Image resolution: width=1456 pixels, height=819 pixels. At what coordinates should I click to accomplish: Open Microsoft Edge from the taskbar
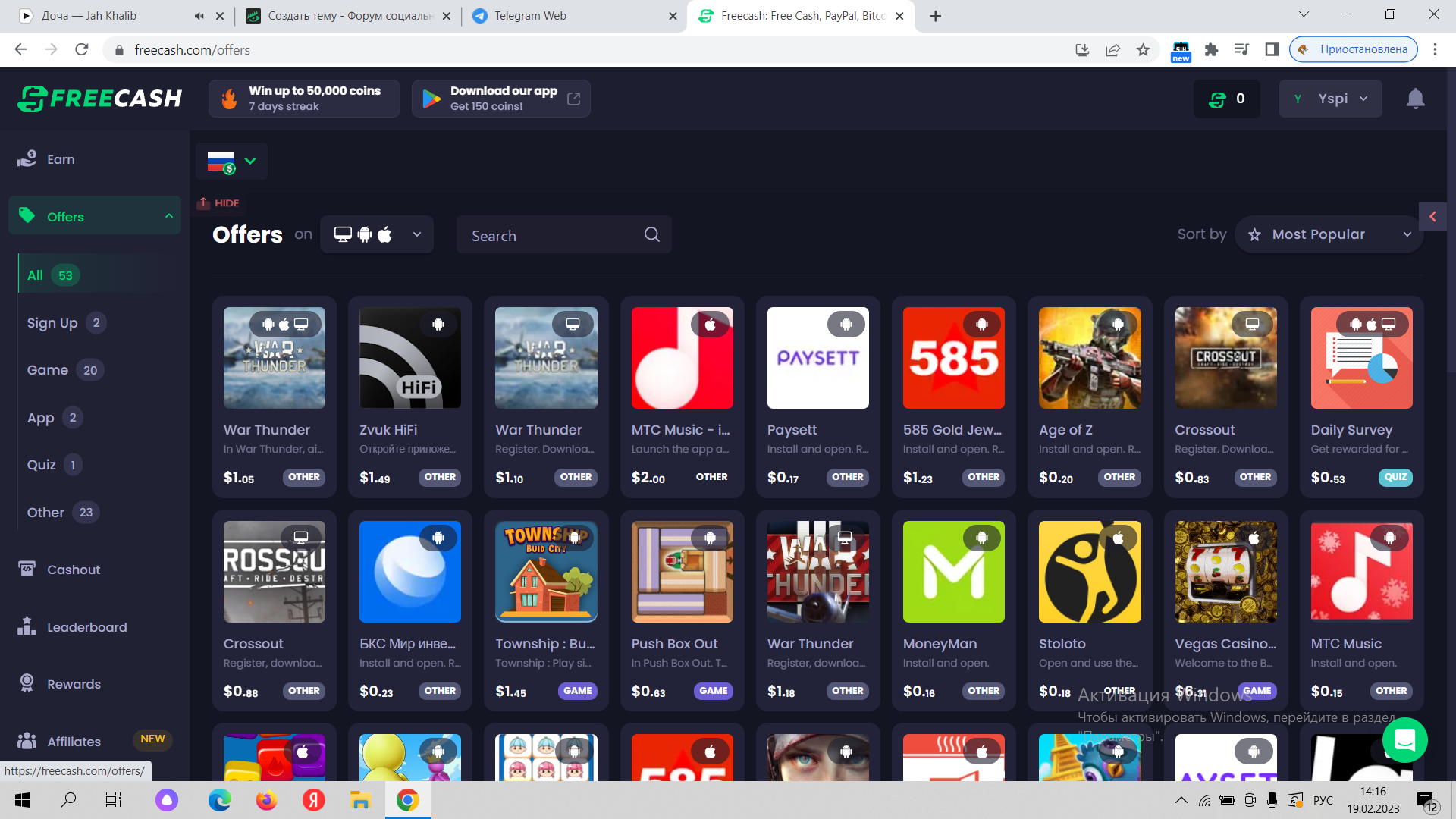219,800
